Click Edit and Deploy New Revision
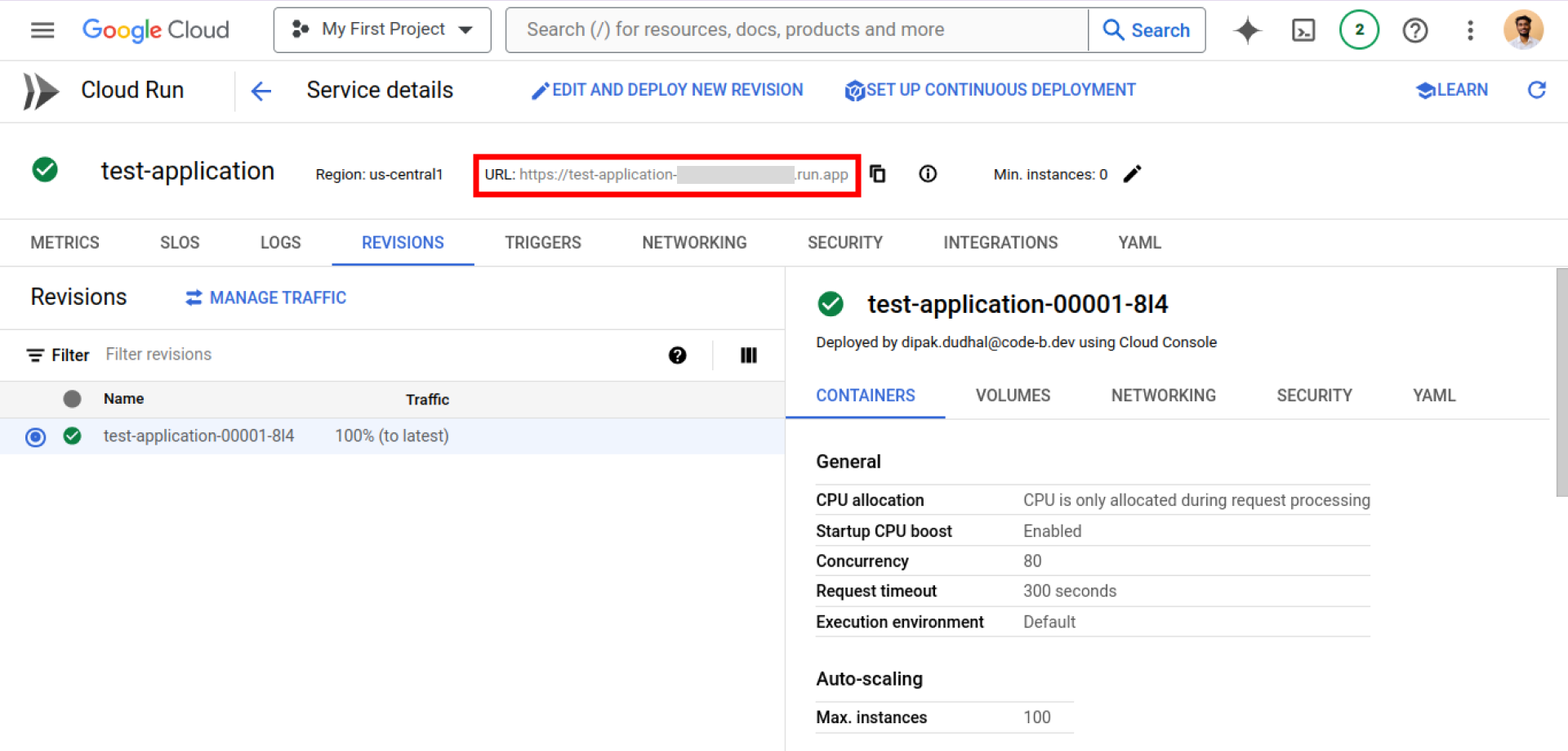 [x=667, y=90]
